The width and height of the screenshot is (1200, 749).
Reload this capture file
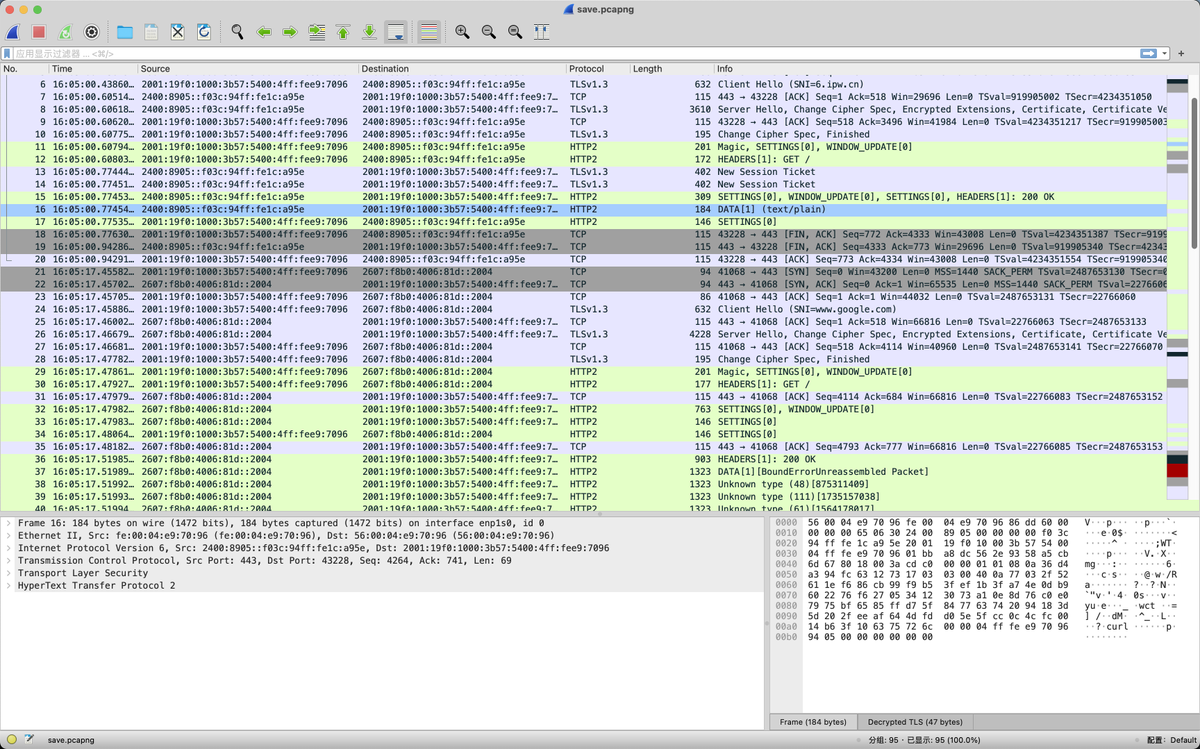pos(204,32)
